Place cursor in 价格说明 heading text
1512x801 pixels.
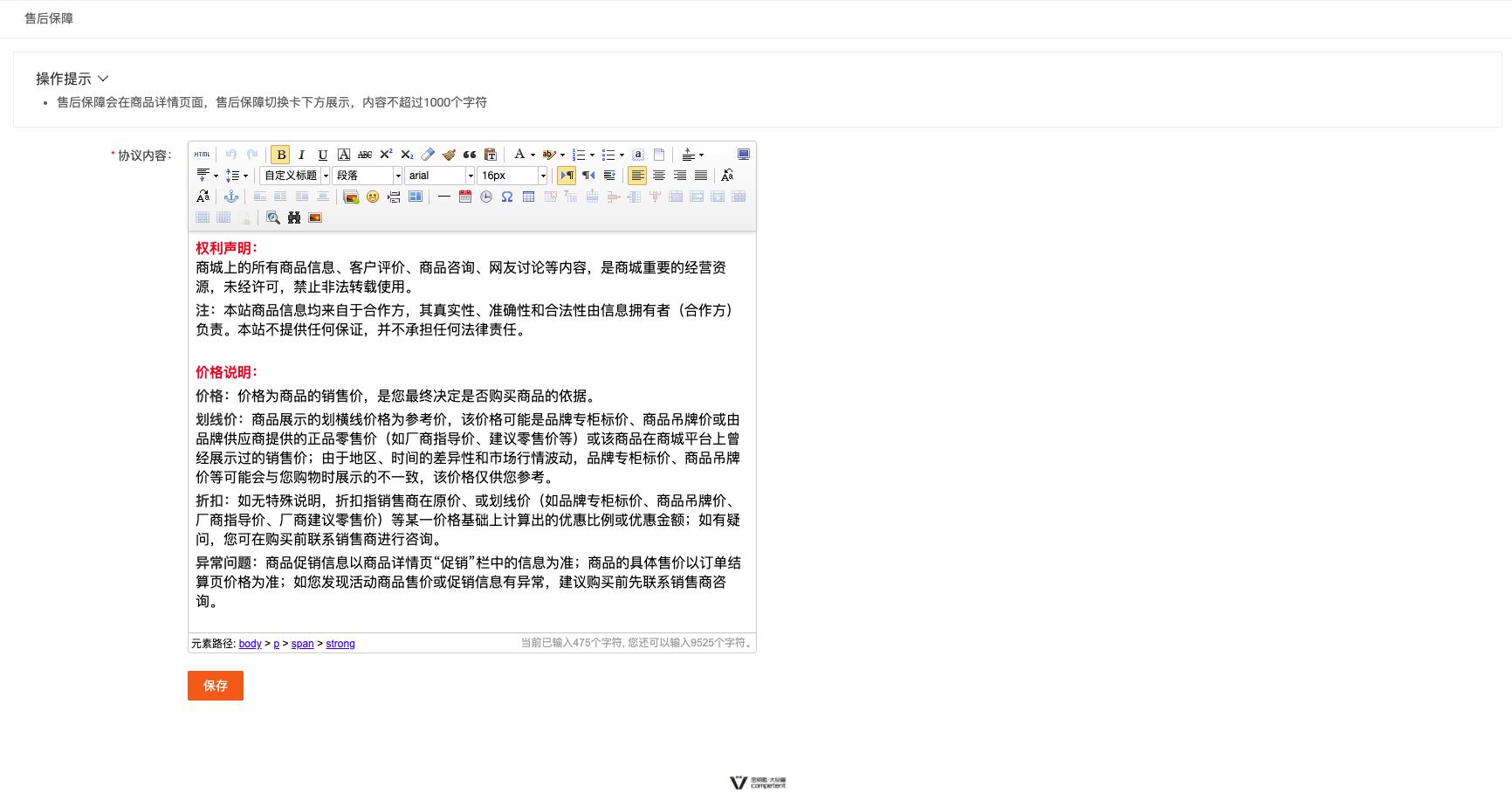tap(226, 372)
